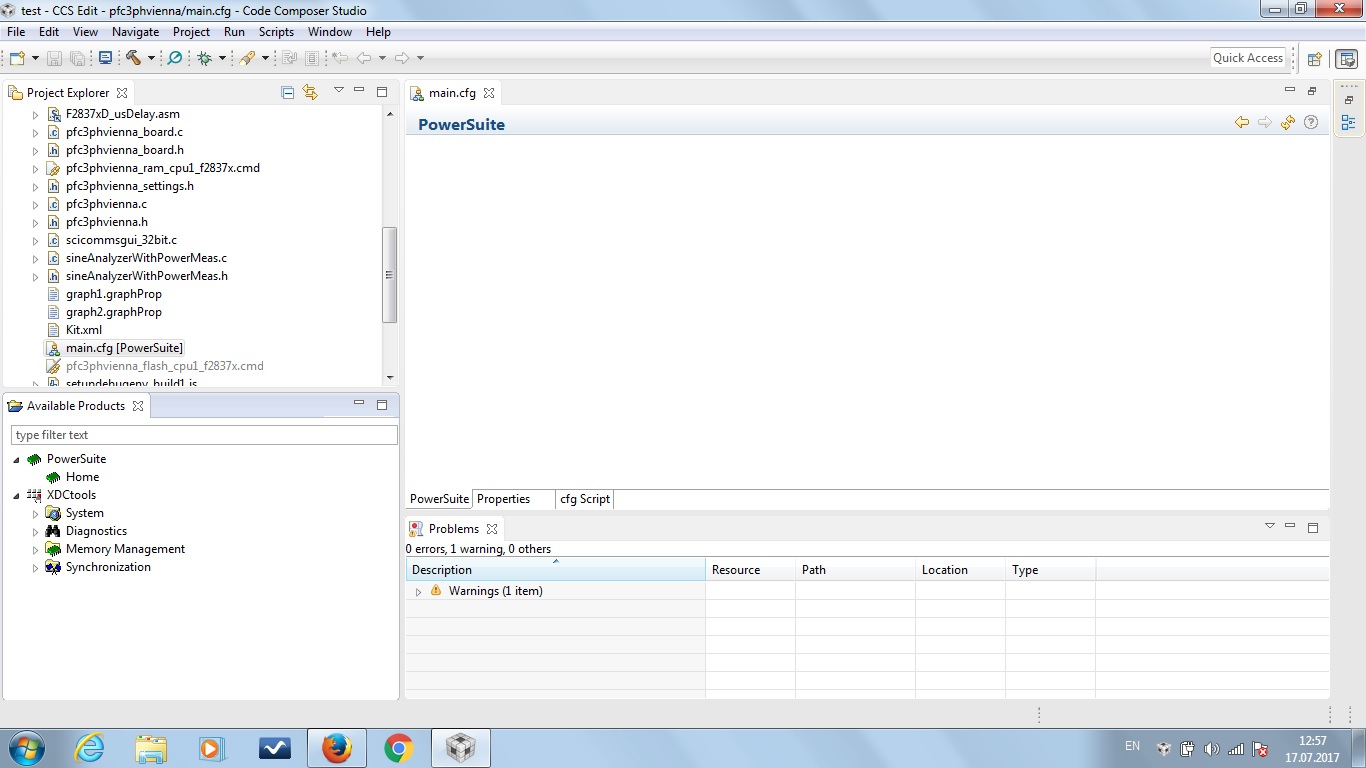
Task: Minimize the Project Explorer view
Action: 359,91
